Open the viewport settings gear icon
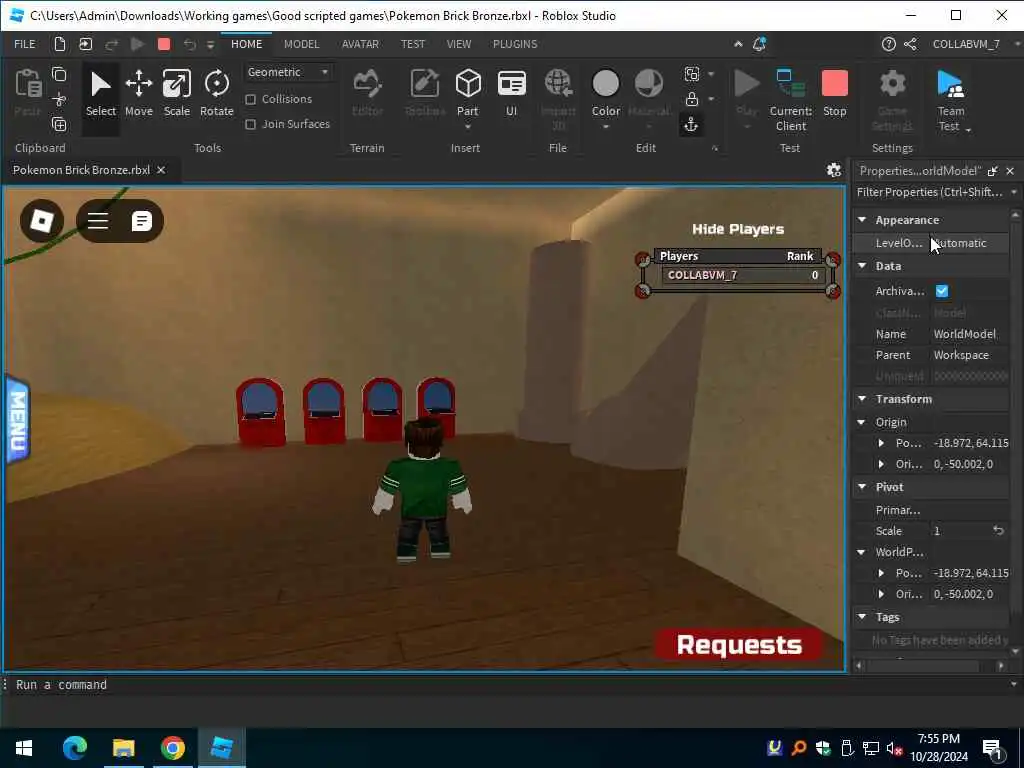This screenshot has height=768, width=1024. [833, 170]
